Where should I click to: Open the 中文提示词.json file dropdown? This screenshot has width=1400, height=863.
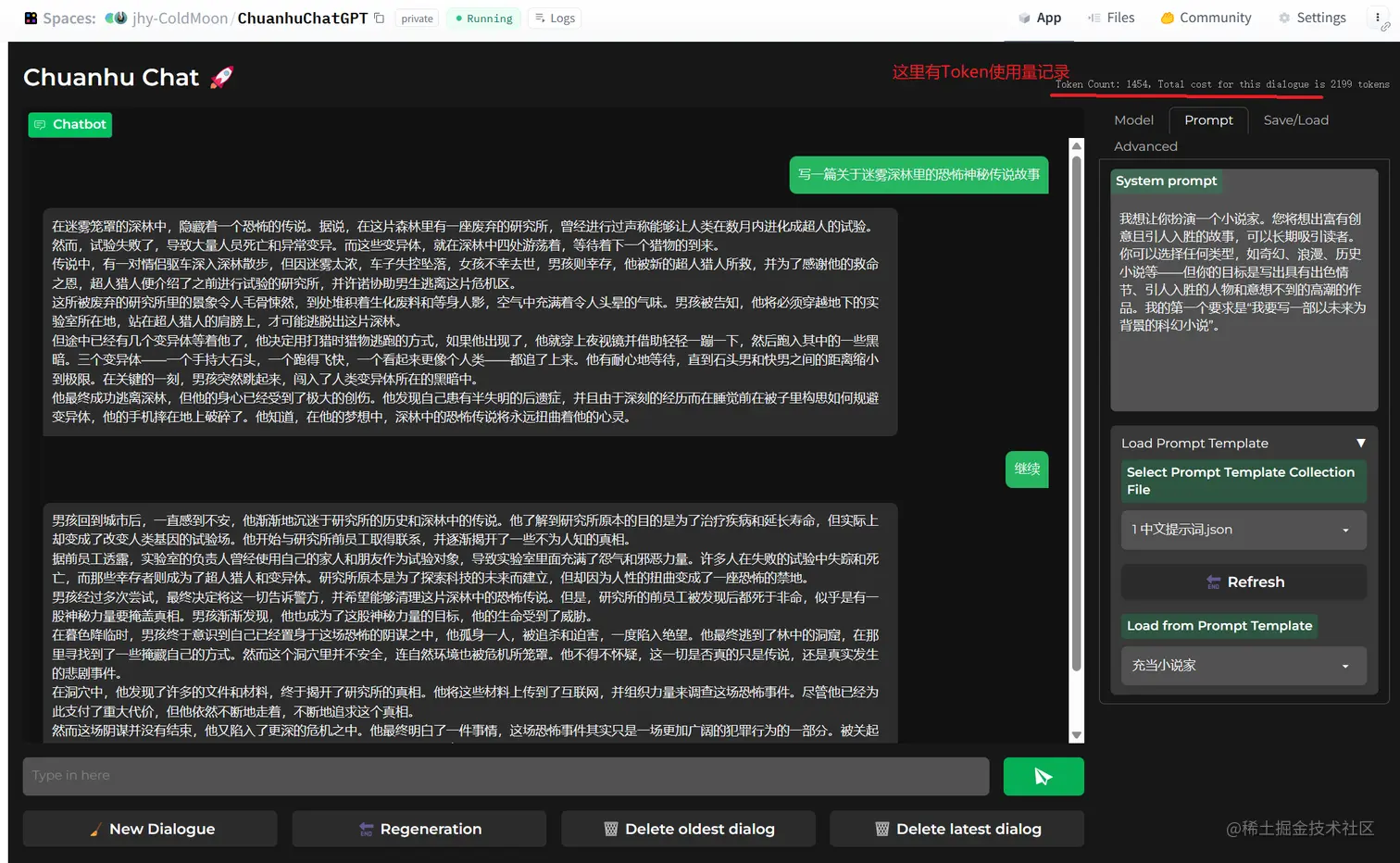point(1244,530)
